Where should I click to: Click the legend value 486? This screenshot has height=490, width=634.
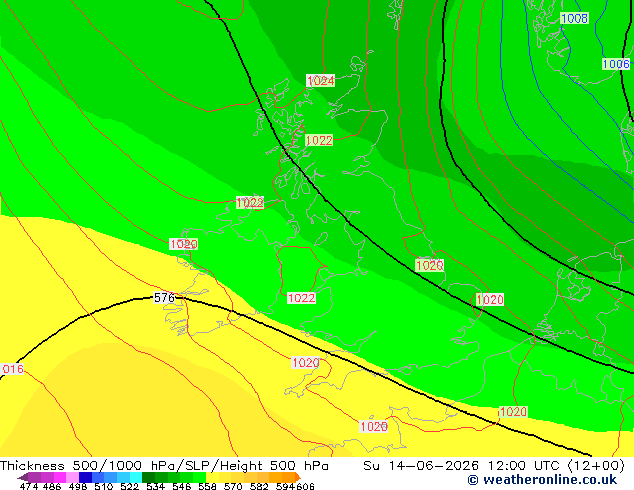tap(52, 486)
